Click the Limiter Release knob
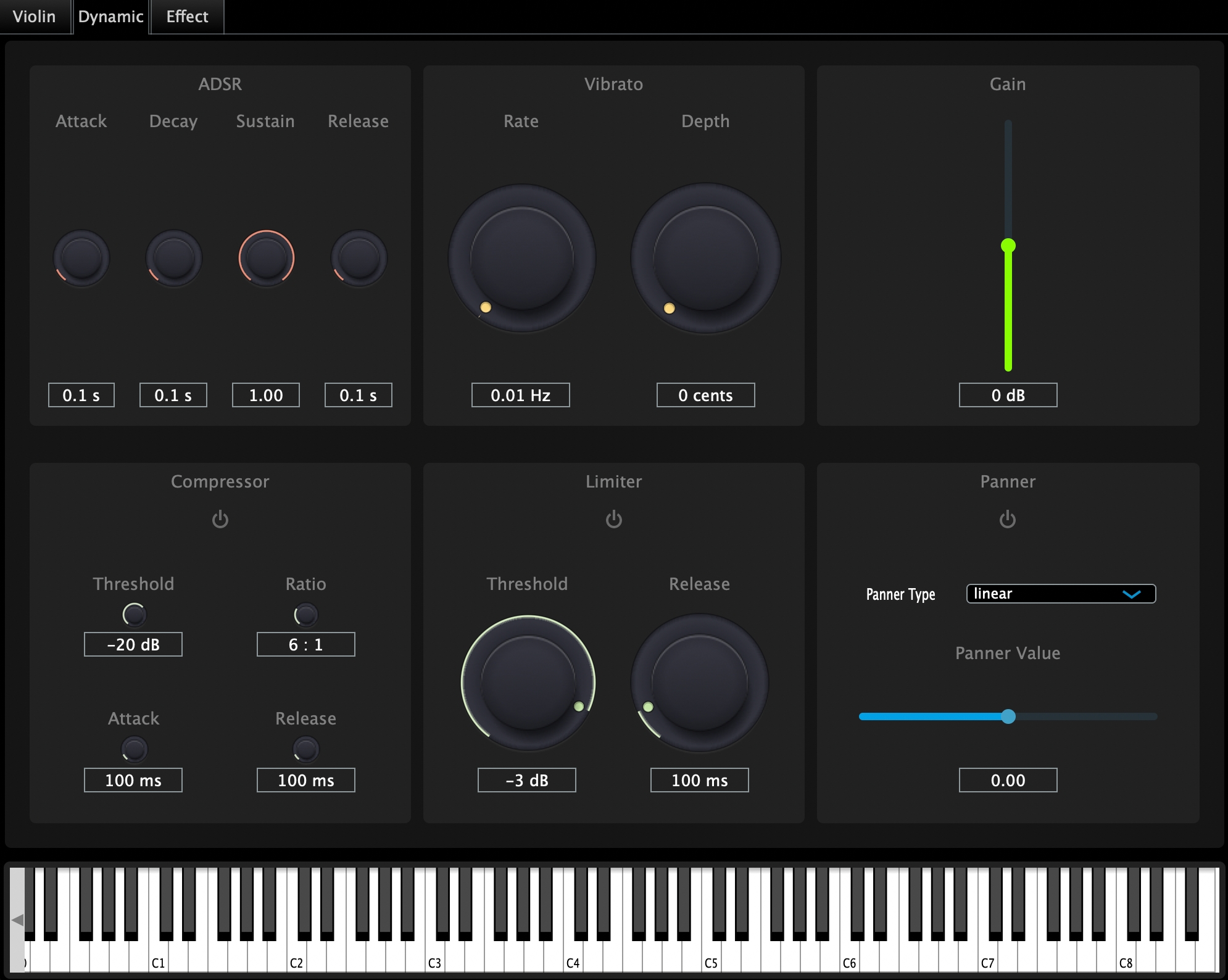The height and width of the screenshot is (980, 1228). click(x=699, y=683)
